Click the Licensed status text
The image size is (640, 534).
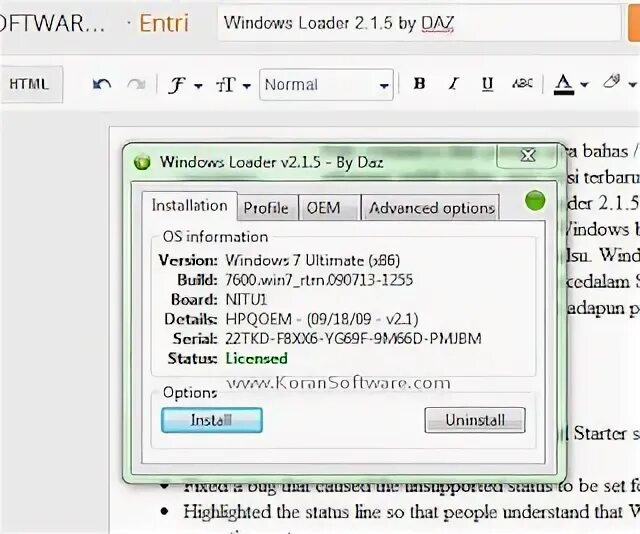(257, 358)
